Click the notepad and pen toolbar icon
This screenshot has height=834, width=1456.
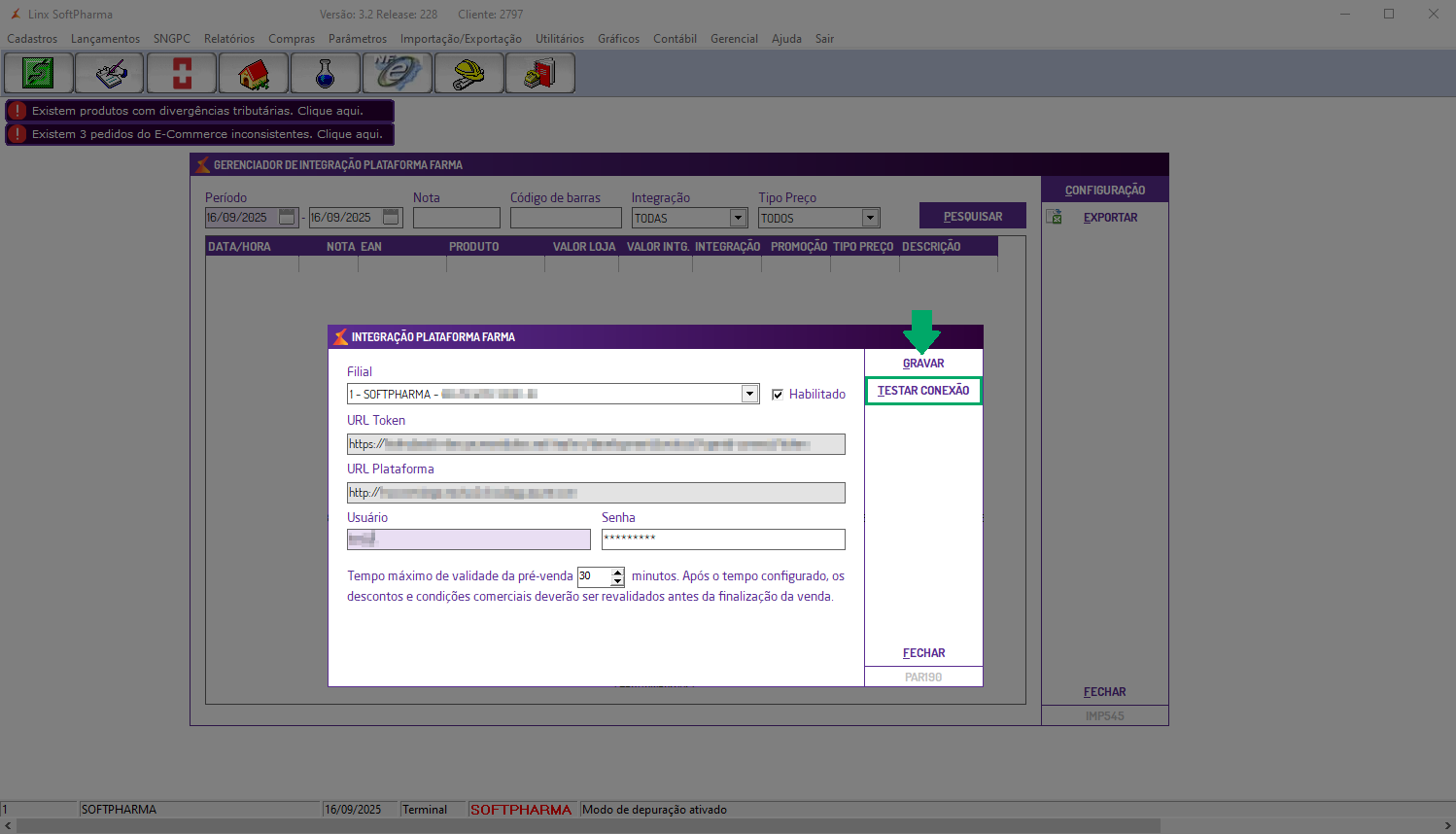click(111, 73)
